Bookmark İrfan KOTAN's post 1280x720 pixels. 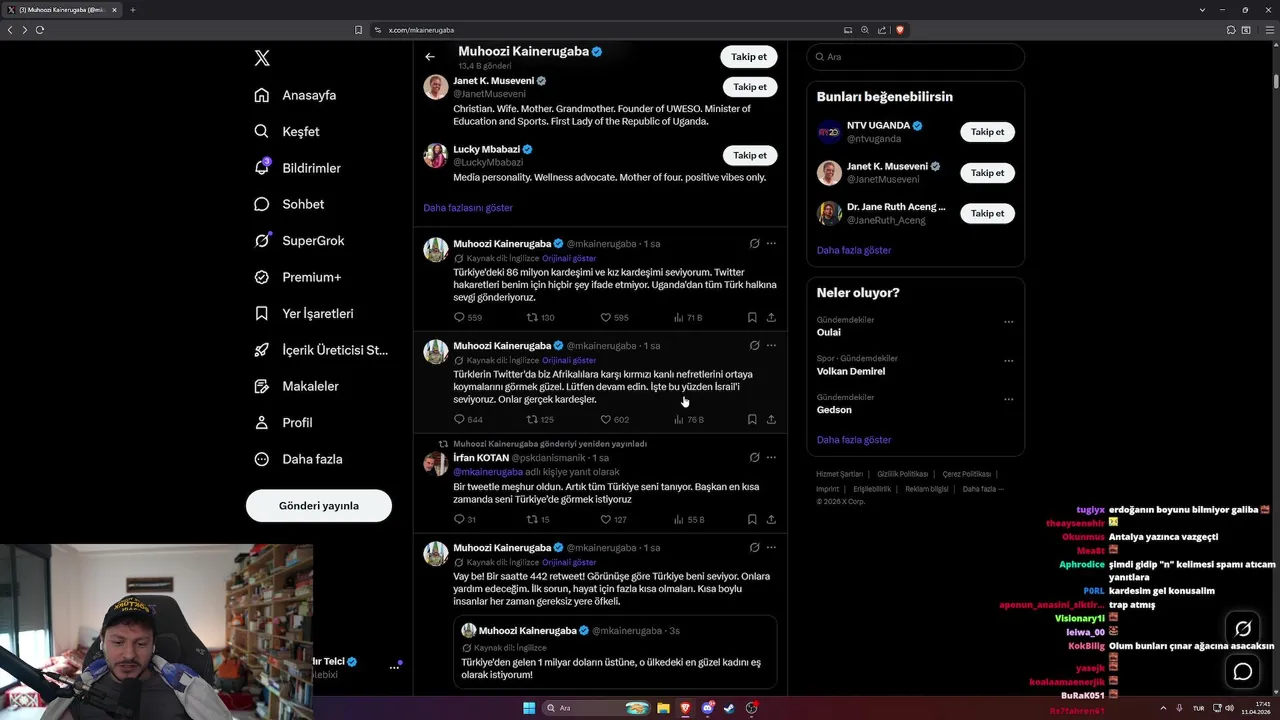coord(752,520)
